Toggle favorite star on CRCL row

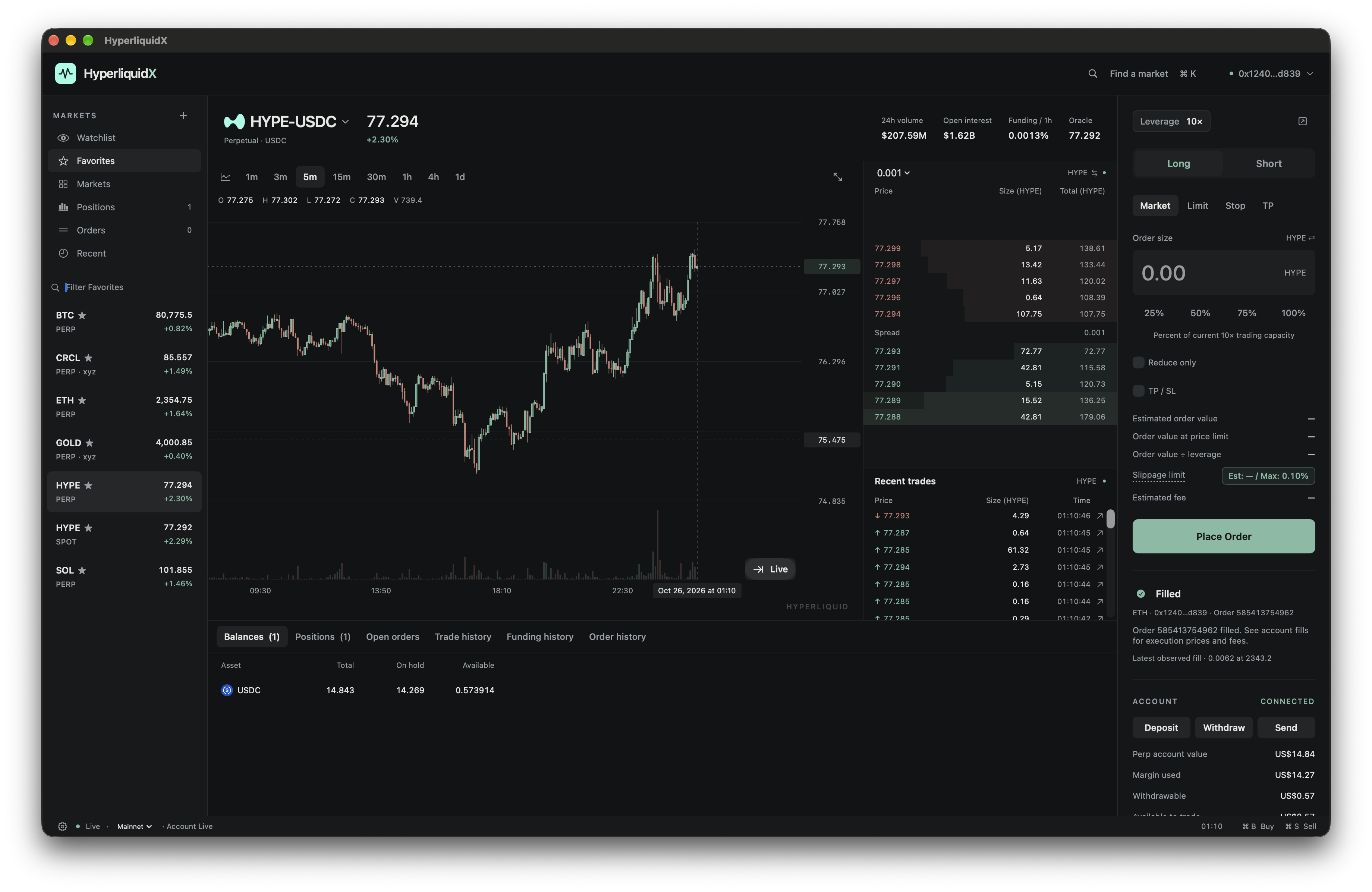click(88, 358)
